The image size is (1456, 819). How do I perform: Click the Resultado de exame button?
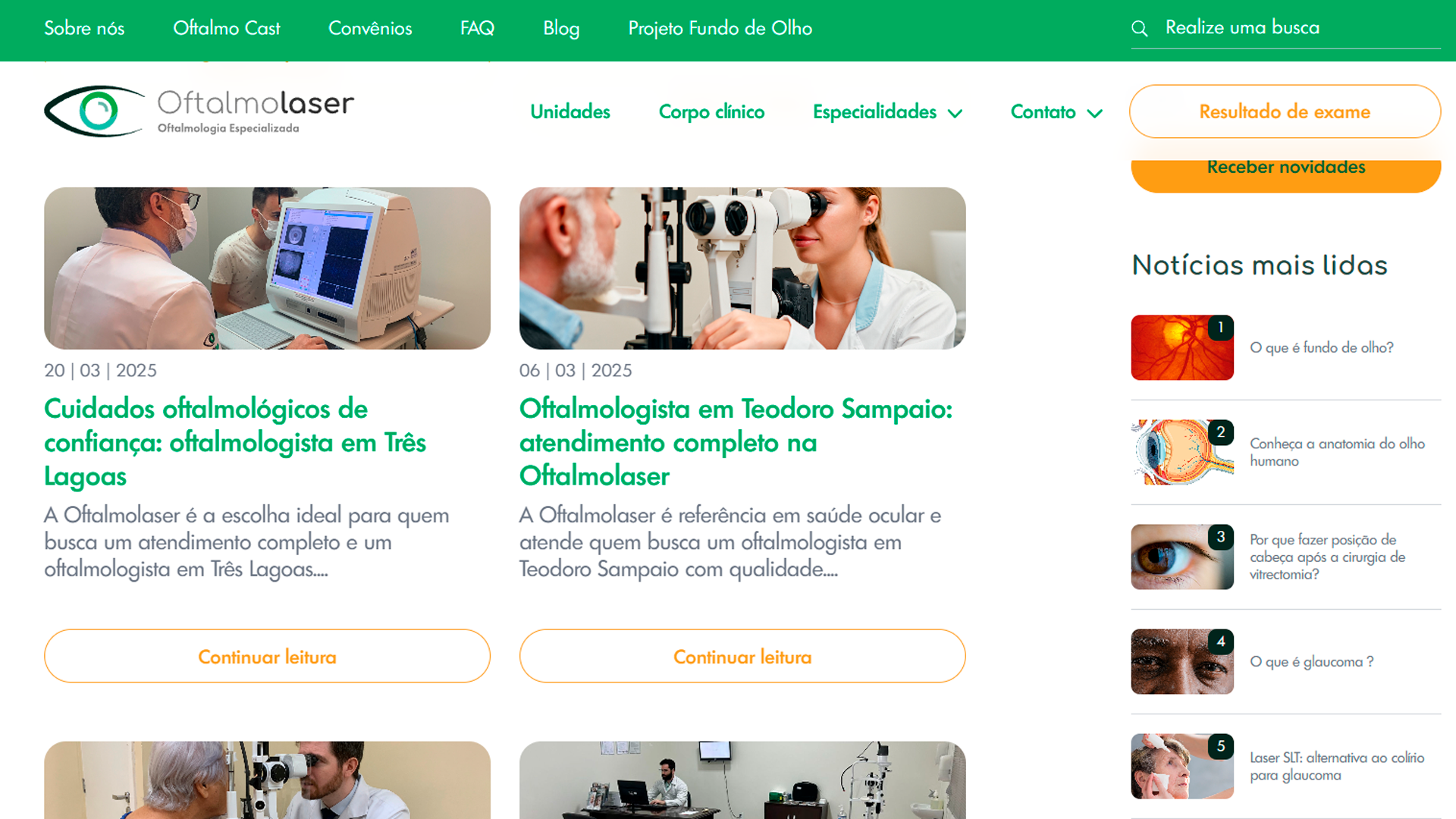point(1285,111)
